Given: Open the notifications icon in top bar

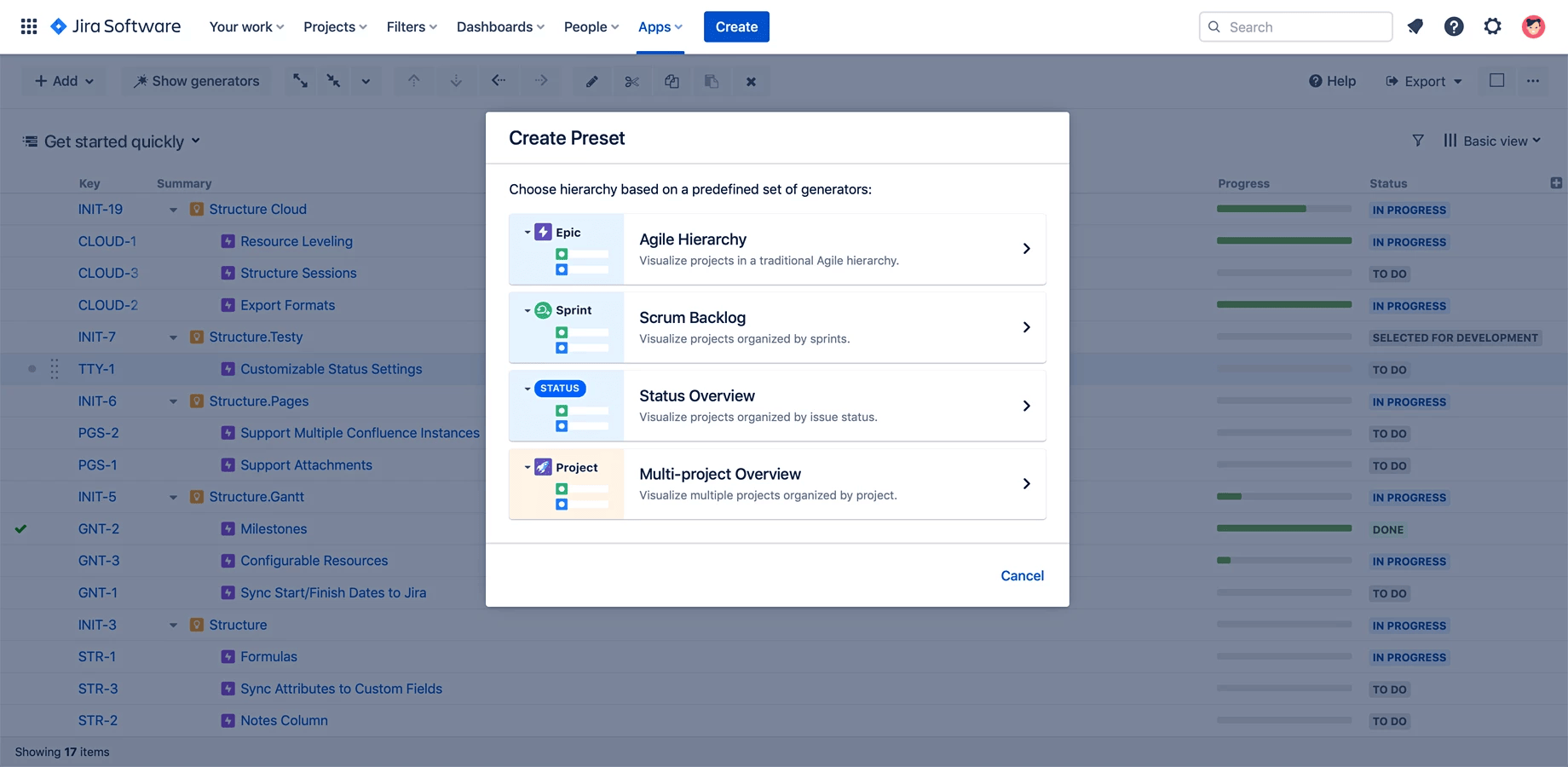Looking at the screenshot, I should click(x=1415, y=26).
